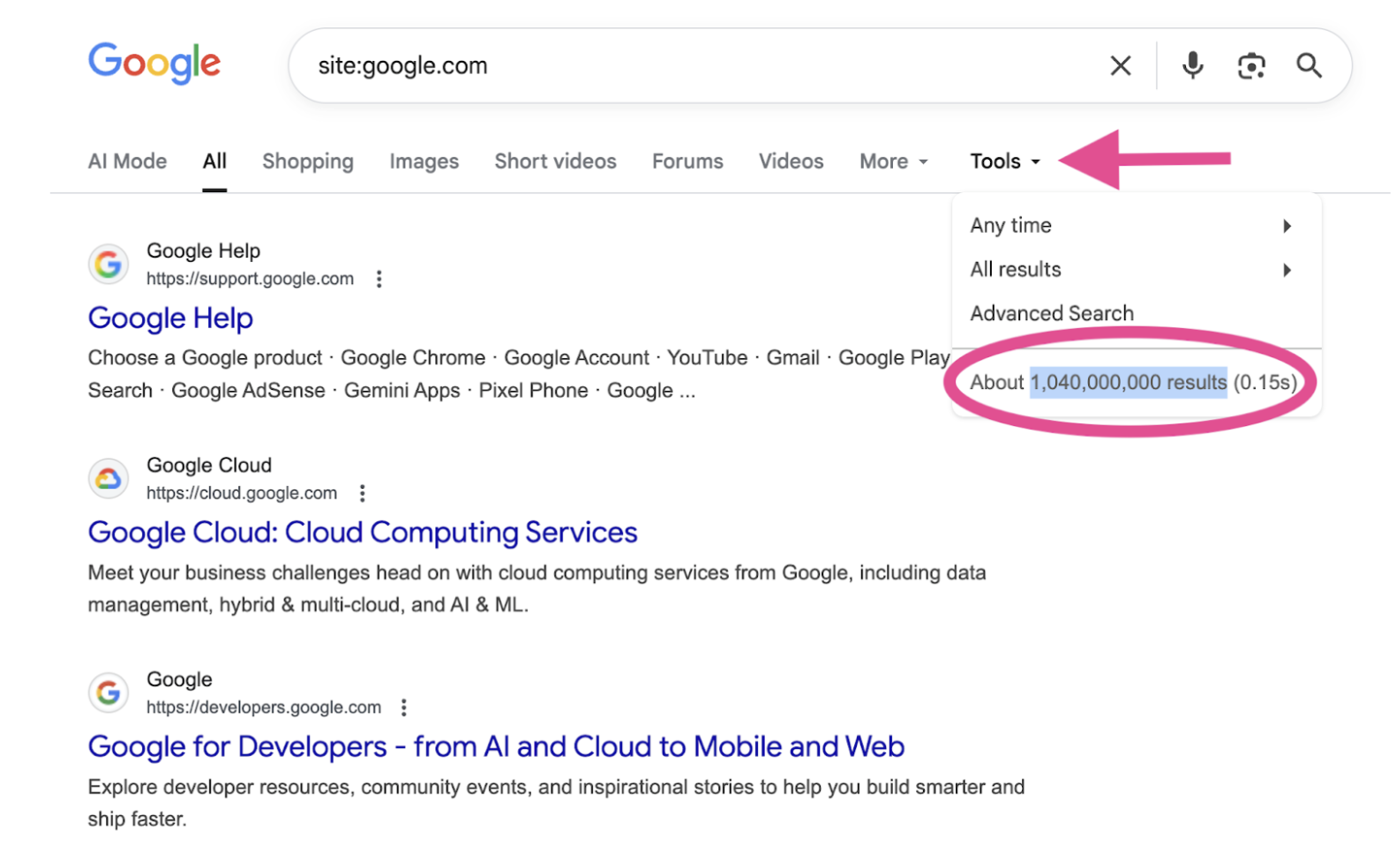Click the Google AdSense sitelink
Screen dimensions: 1396x868
248,391
